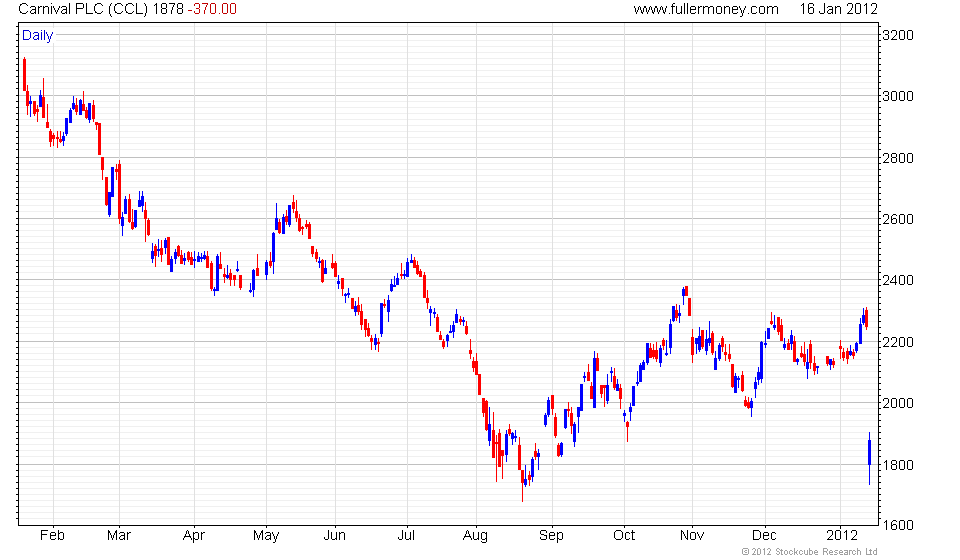The image size is (960, 560).
Task: Click the Sep month label
Action: point(551,536)
